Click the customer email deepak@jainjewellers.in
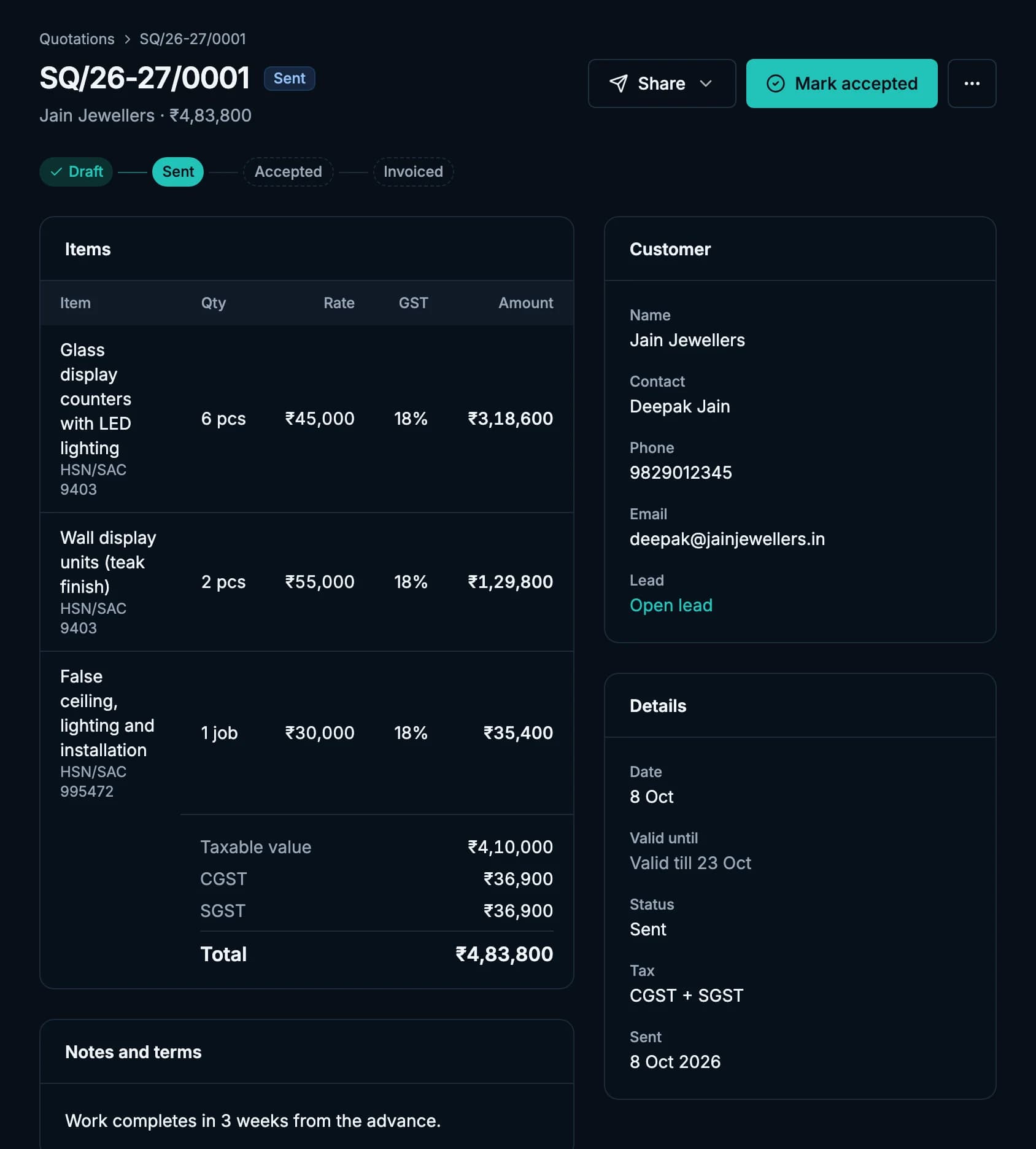1036x1149 pixels. 727,539
